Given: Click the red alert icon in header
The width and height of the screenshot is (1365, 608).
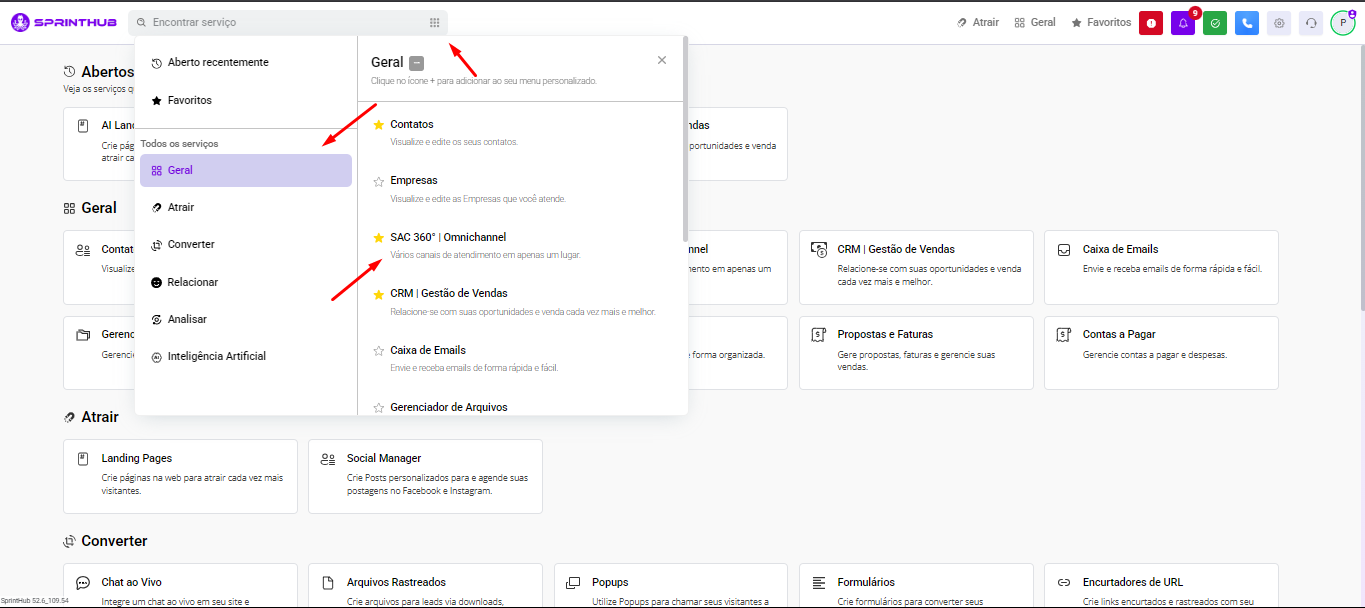Looking at the screenshot, I should 1150,23.
